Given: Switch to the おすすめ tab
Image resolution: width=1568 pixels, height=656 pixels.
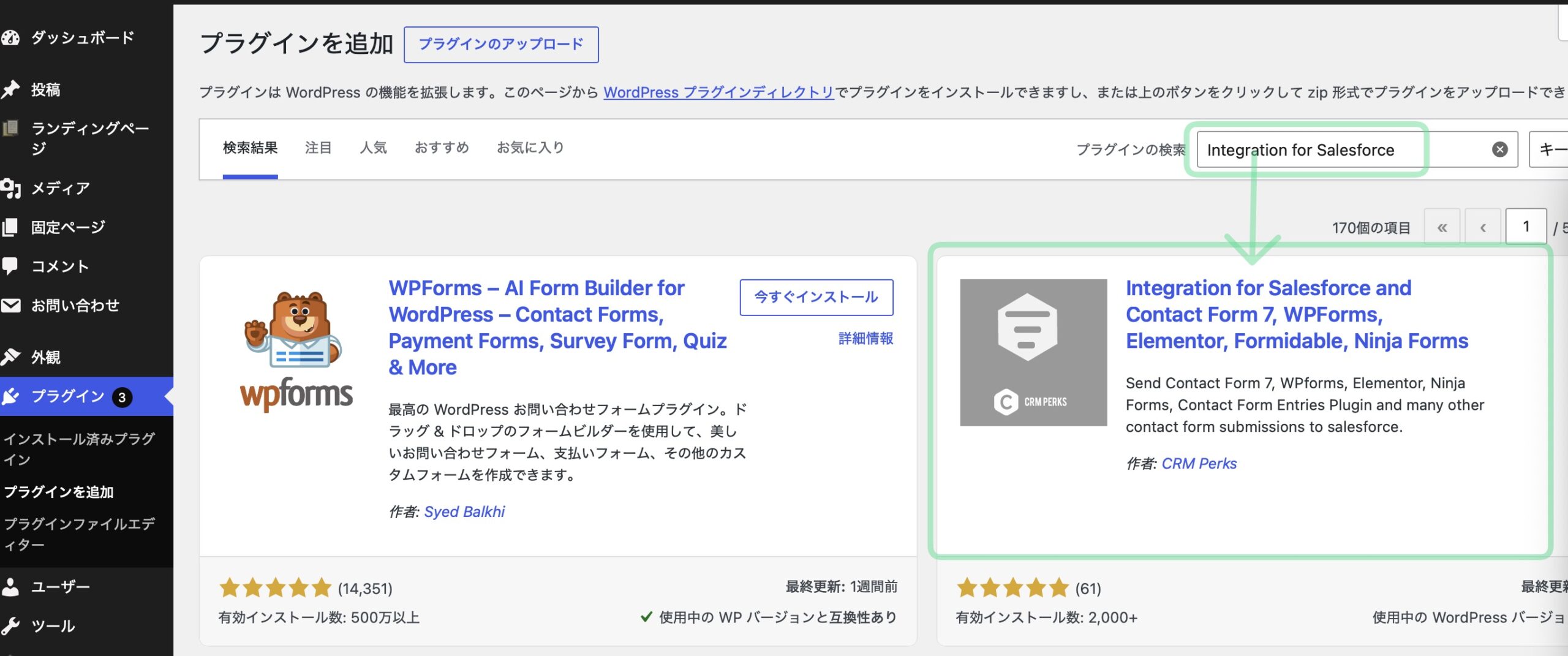Looking at the screenshot, I should (442, 148).
